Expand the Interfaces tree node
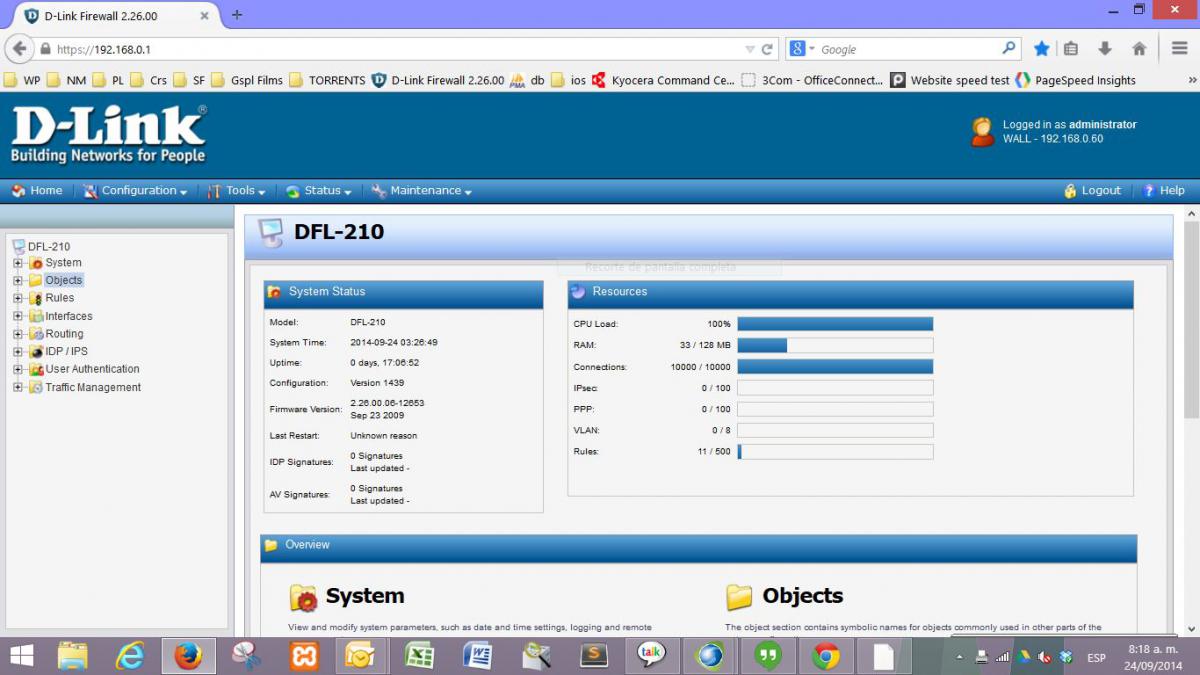The width and height of the screenshot is (1200, 675). click(17, 316)
